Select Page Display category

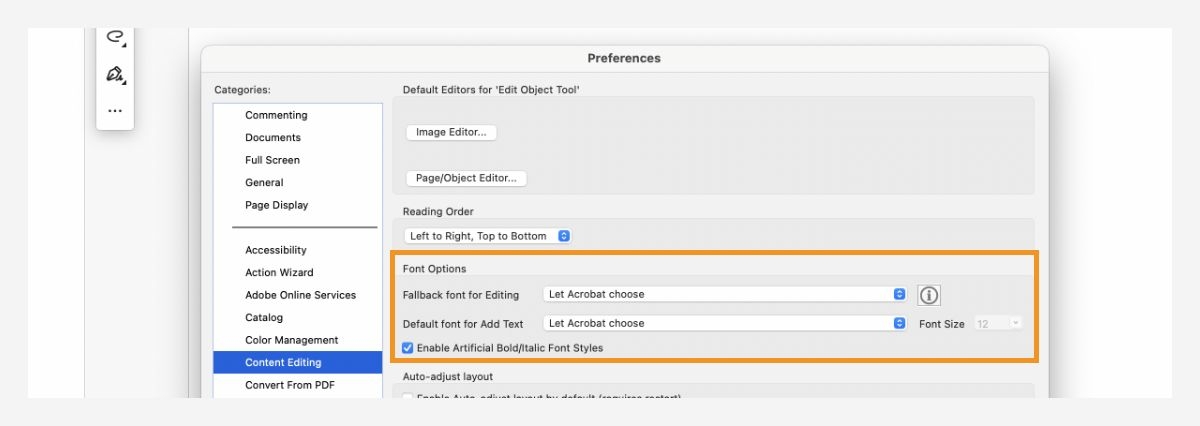(x=276, y=205)
